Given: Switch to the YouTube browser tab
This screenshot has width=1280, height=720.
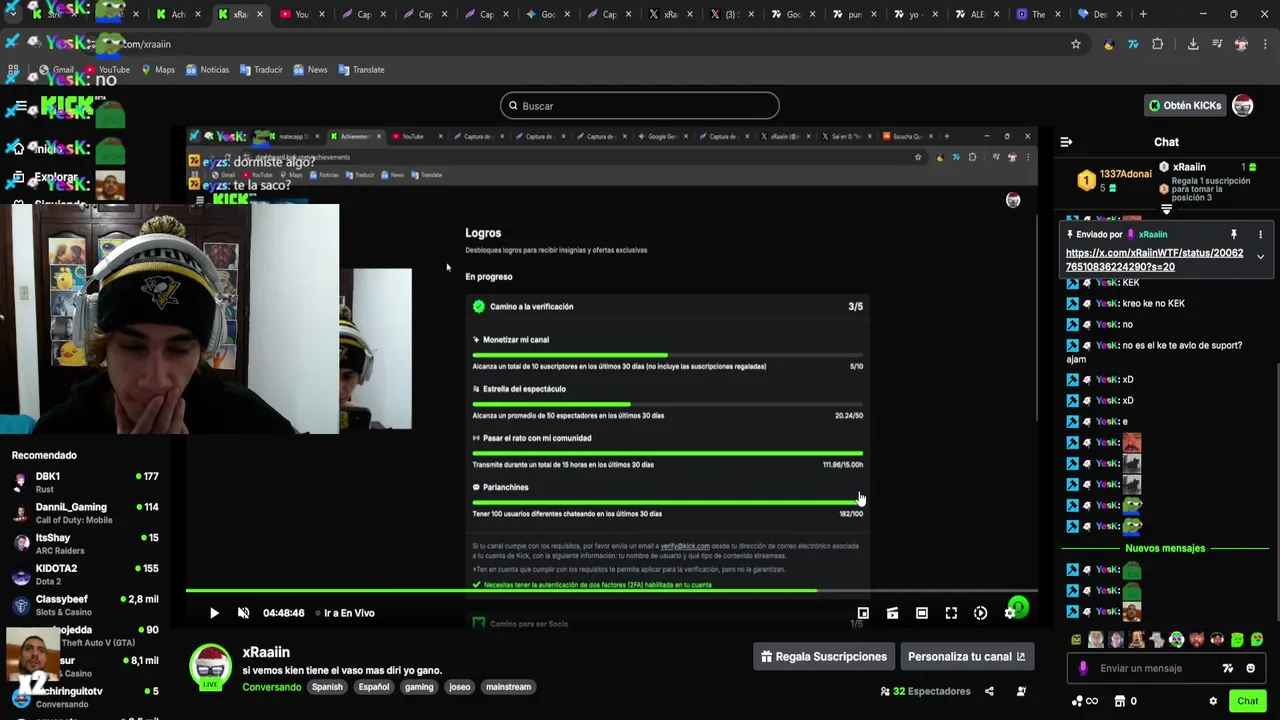Looking at the screenshot, I should [301, 14].
